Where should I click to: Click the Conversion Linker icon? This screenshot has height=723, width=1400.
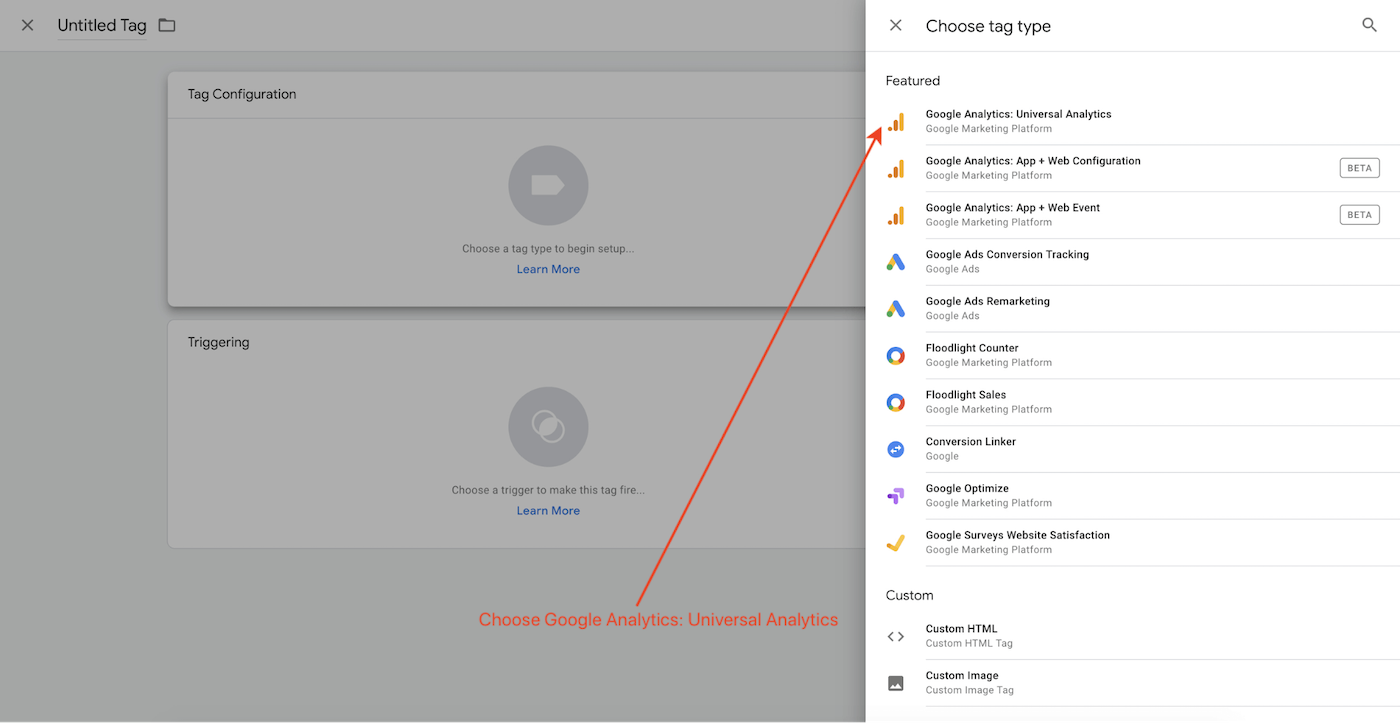pos(896,450)
